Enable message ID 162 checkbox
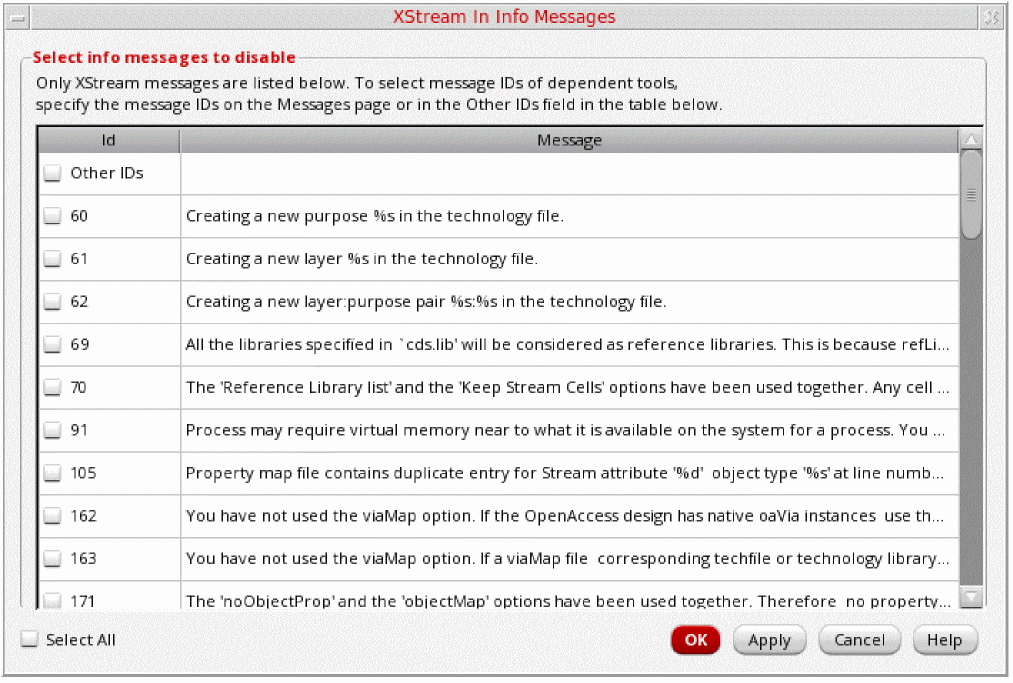Screen dimensions: 1013x683 point(52,516)
